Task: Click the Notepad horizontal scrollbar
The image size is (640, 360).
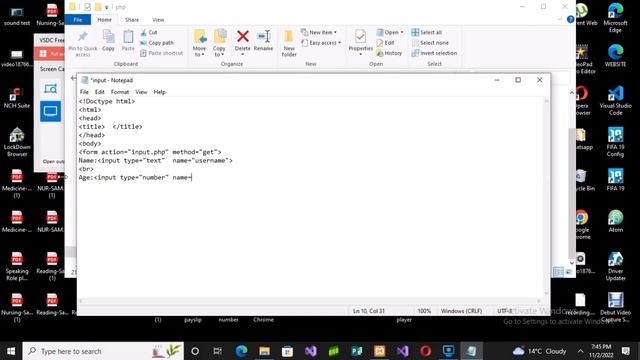Action: 310,301
